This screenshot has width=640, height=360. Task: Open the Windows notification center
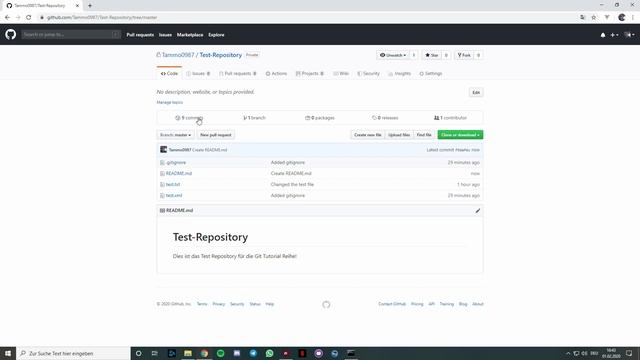(x=629, y=353)
